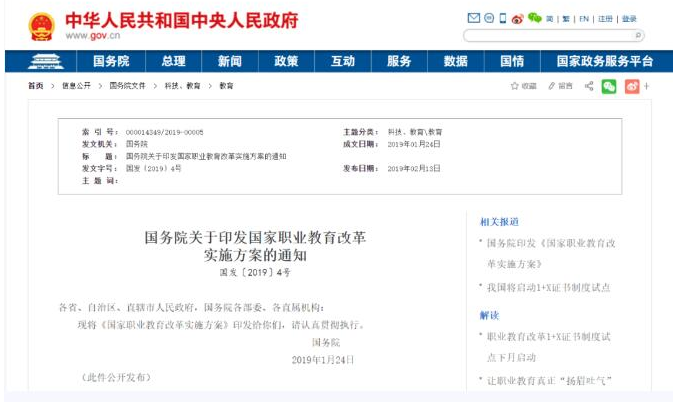
Task: Open the 新闻 navigation tab
Action: [x=230, y=61]
